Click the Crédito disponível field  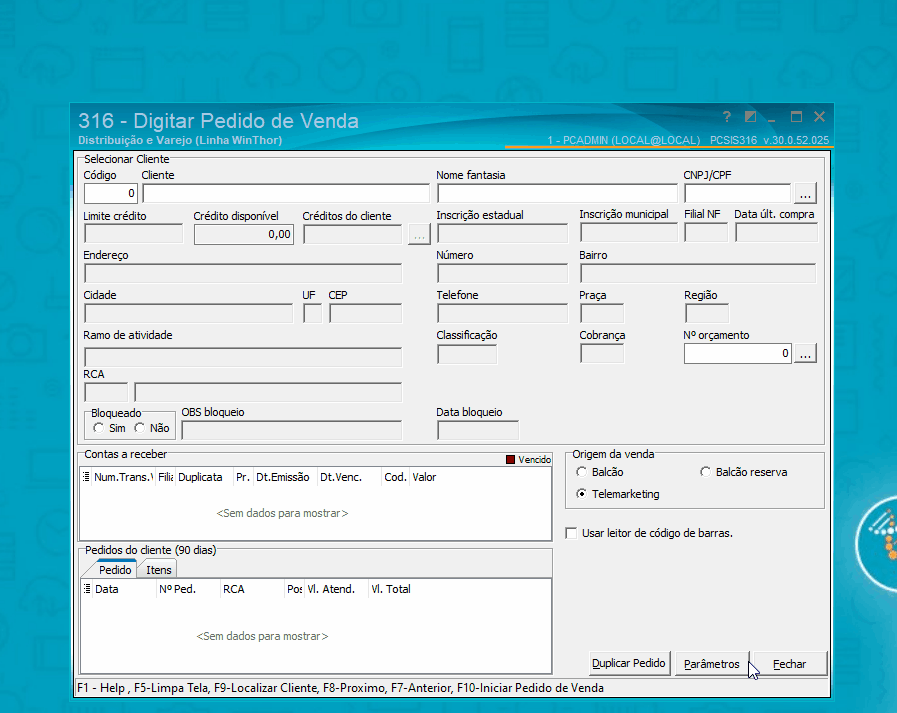click(244, 235)
